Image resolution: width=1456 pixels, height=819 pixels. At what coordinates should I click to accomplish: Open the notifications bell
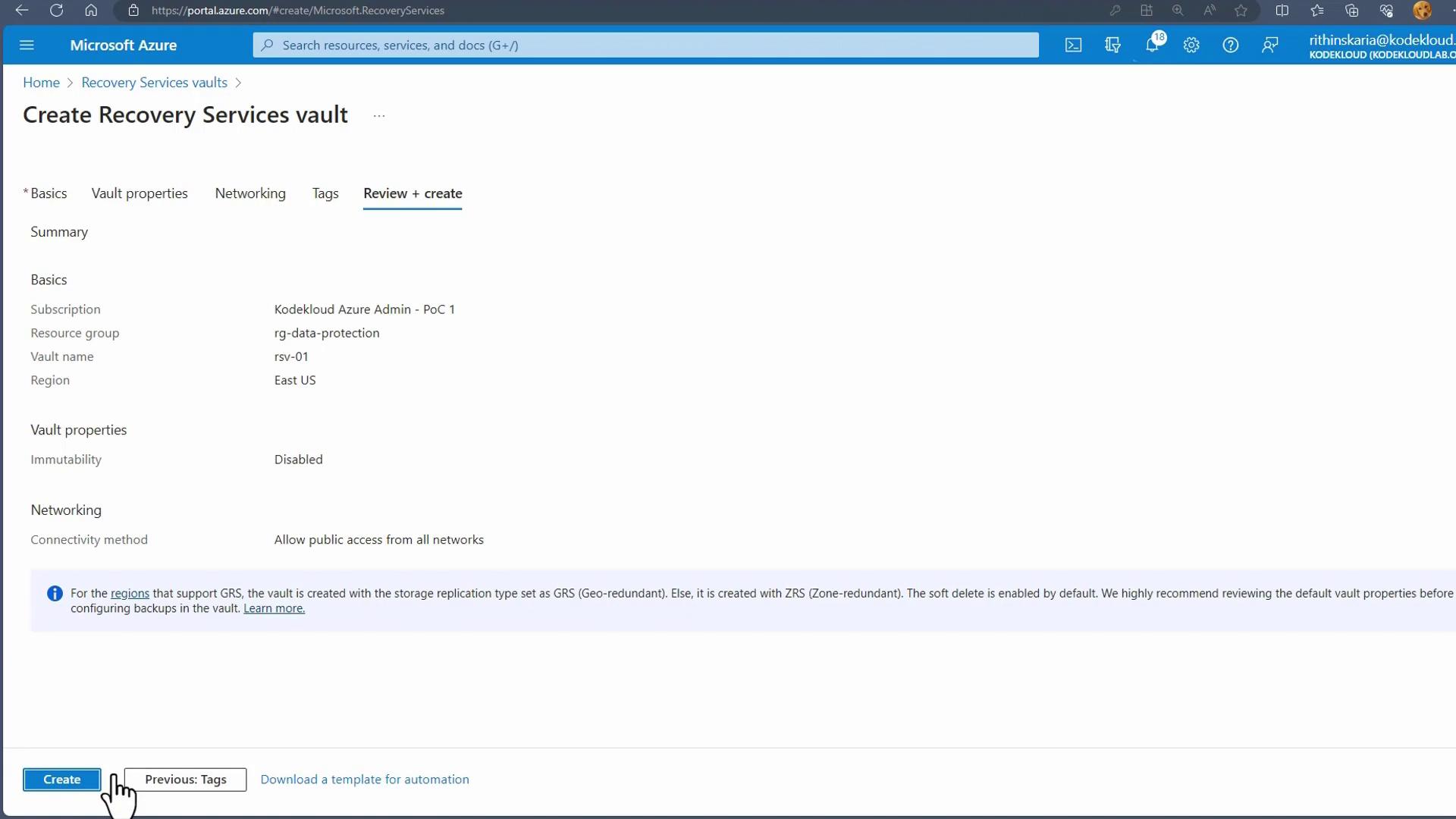[1152, 45]
